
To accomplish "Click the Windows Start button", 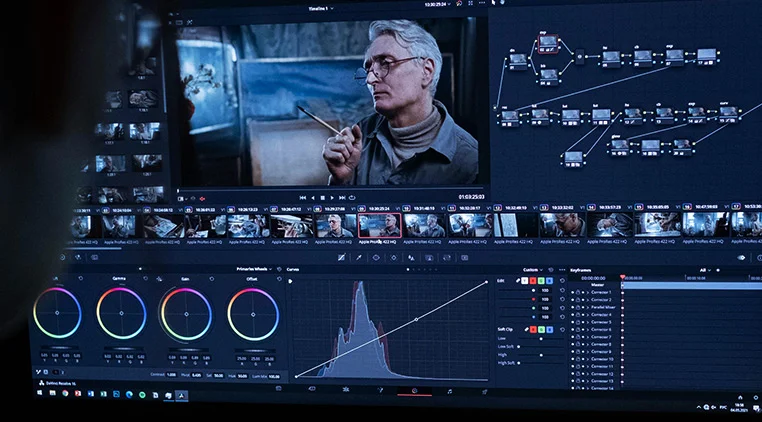I will pyautogui.click(x=40, y=392).
